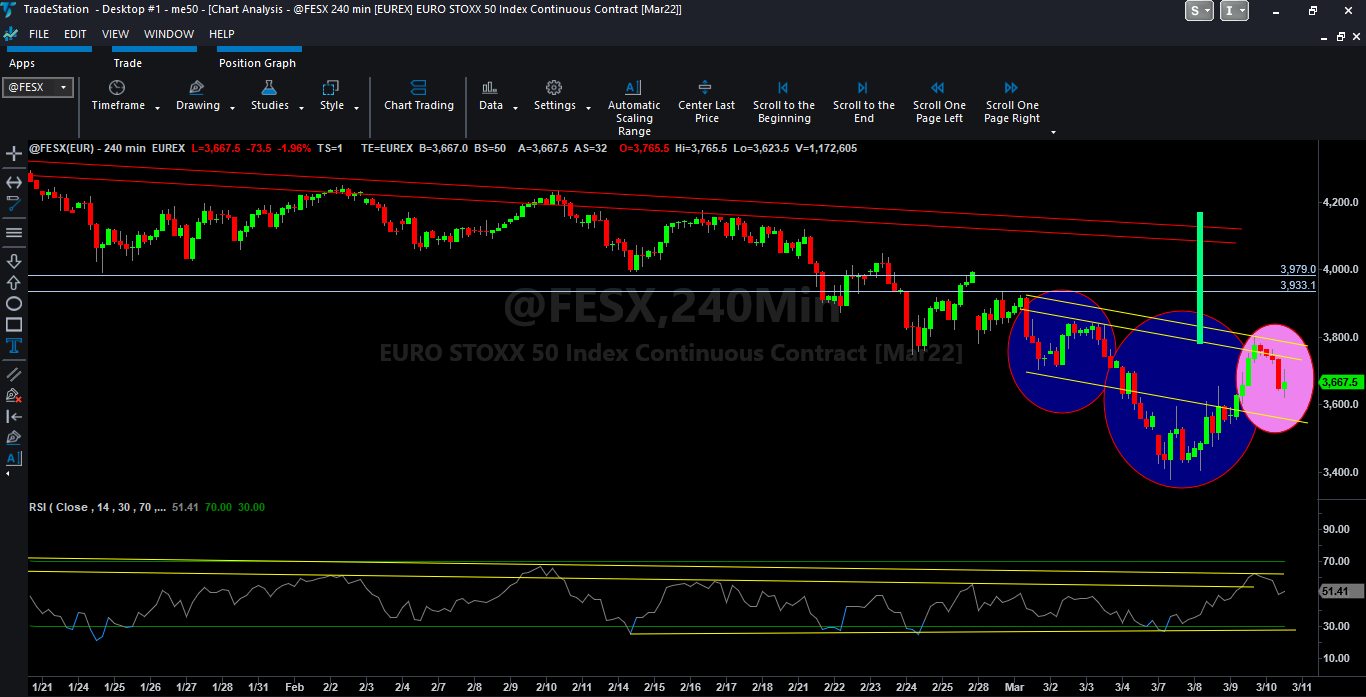This screenshot has height=697, width=1366.
Task: Restore down the inner chart window
Action: (x=1341, y=37)
